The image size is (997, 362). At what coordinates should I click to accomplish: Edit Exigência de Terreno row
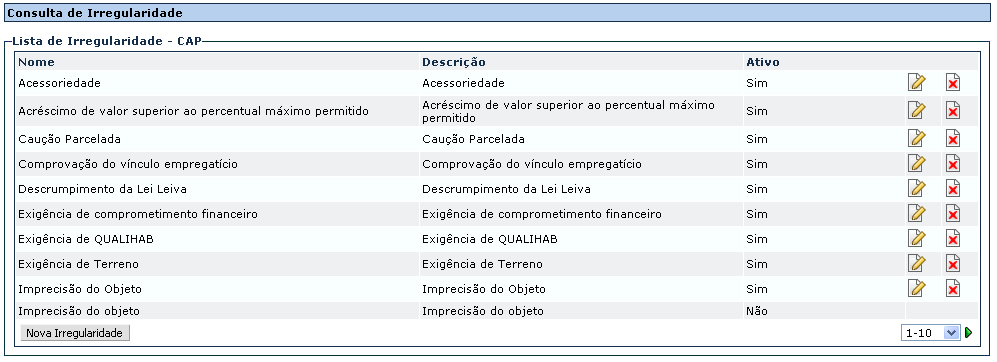(916, 264)
